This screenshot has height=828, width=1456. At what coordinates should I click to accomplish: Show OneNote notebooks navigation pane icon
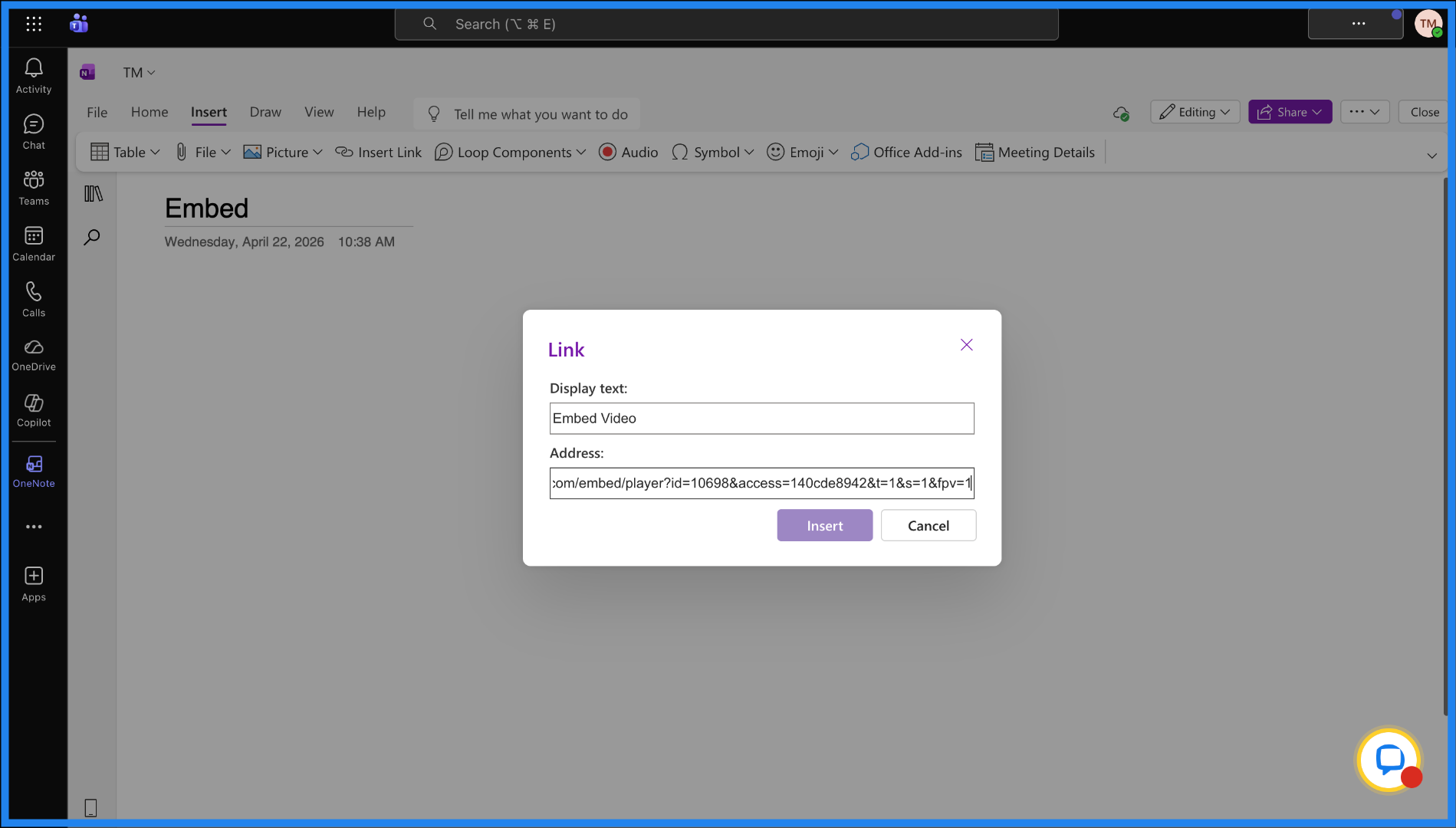[x=93, y=194]
